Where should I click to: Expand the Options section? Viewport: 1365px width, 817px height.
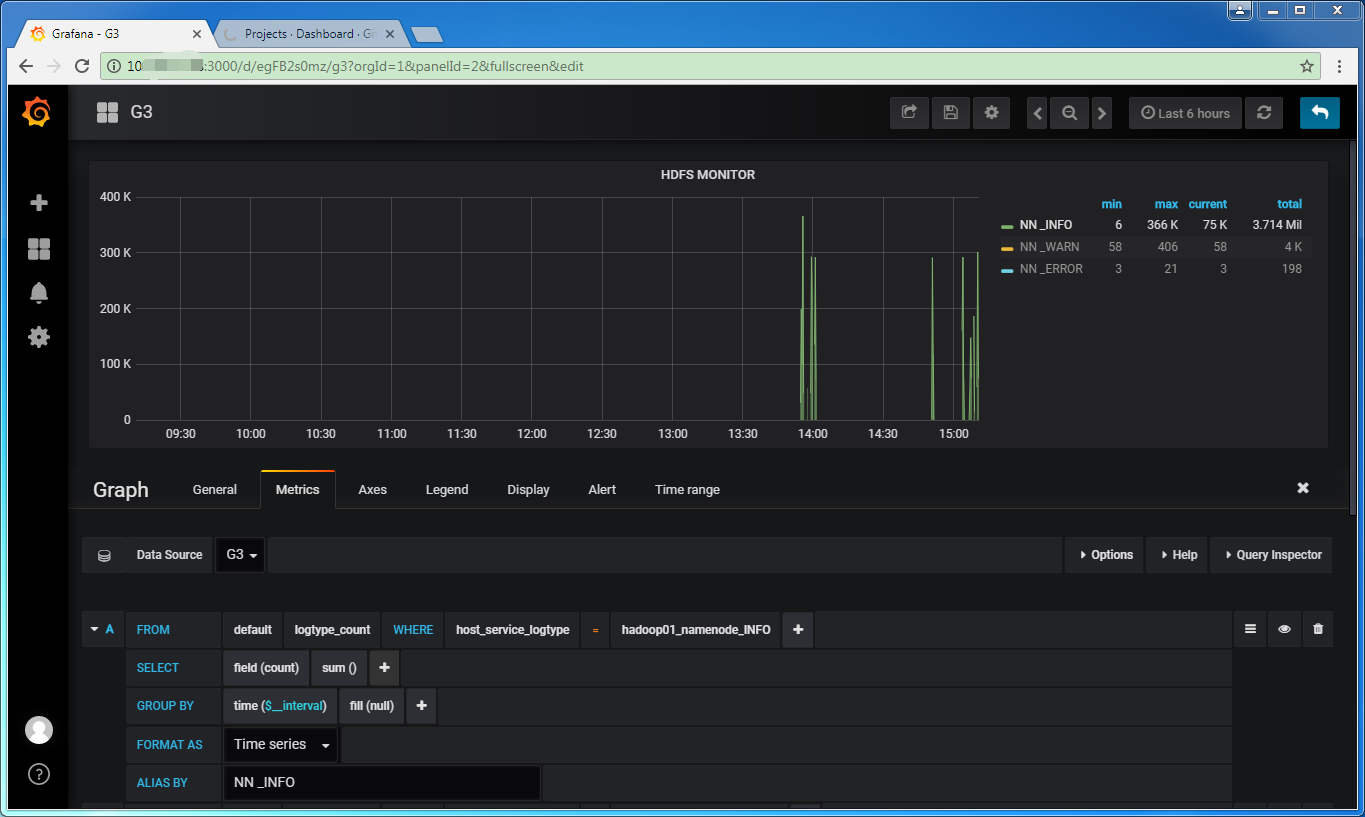(1105, 555)
